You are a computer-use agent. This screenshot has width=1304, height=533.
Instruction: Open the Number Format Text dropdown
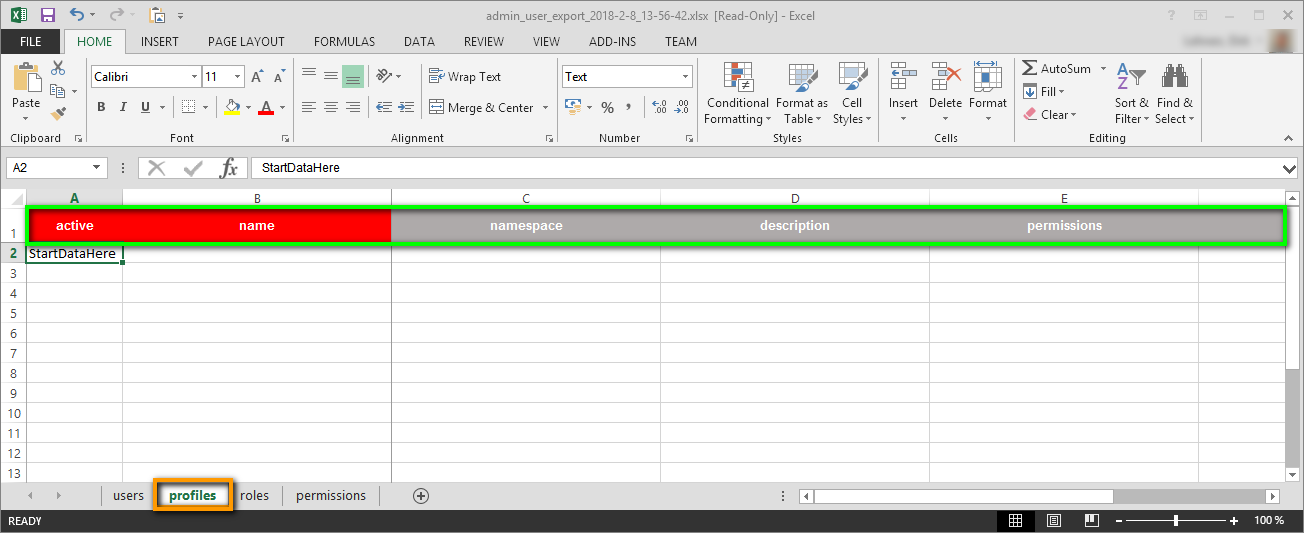[685, 77]
